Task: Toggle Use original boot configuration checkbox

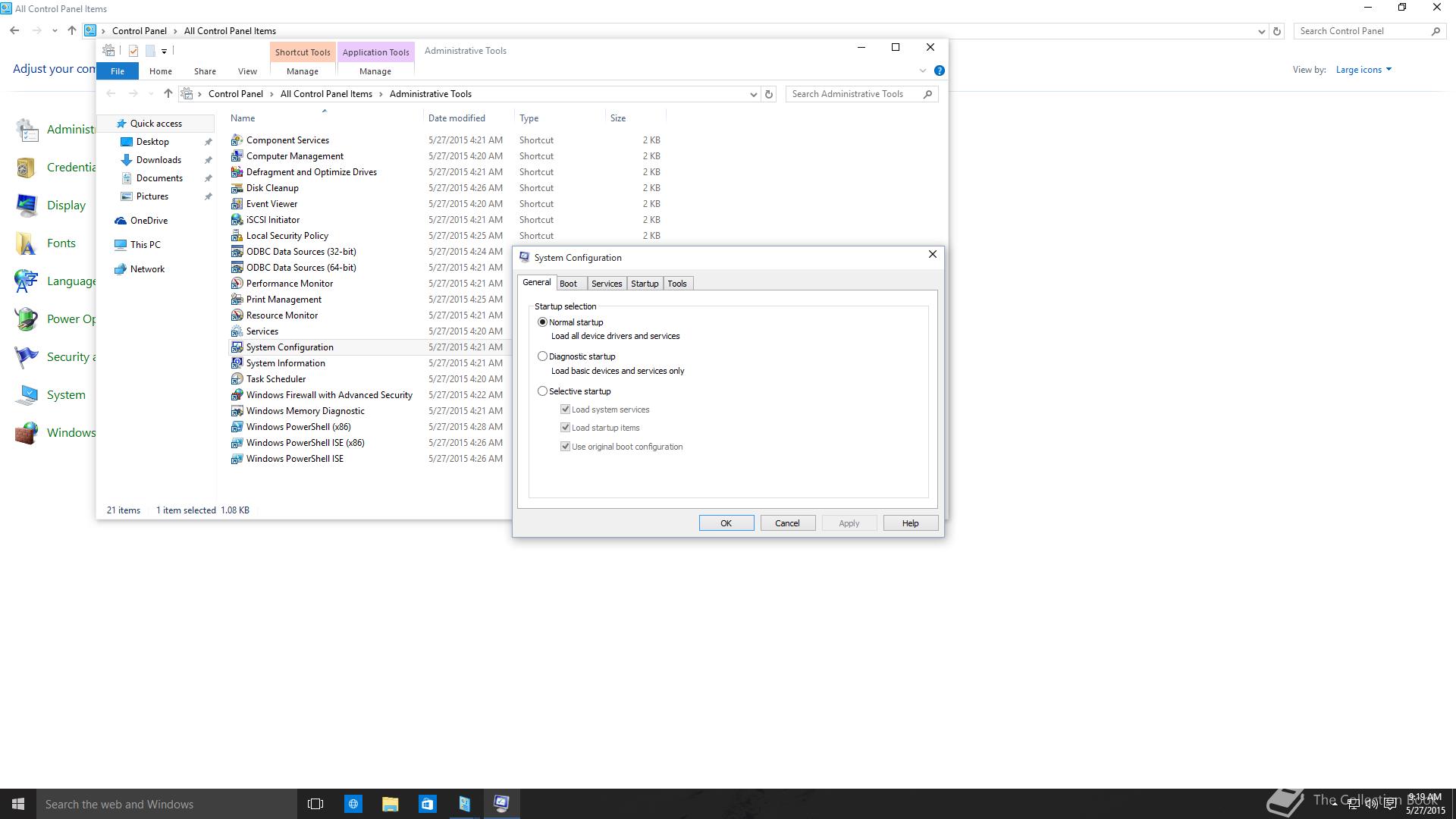Action: tap(565, 447)
